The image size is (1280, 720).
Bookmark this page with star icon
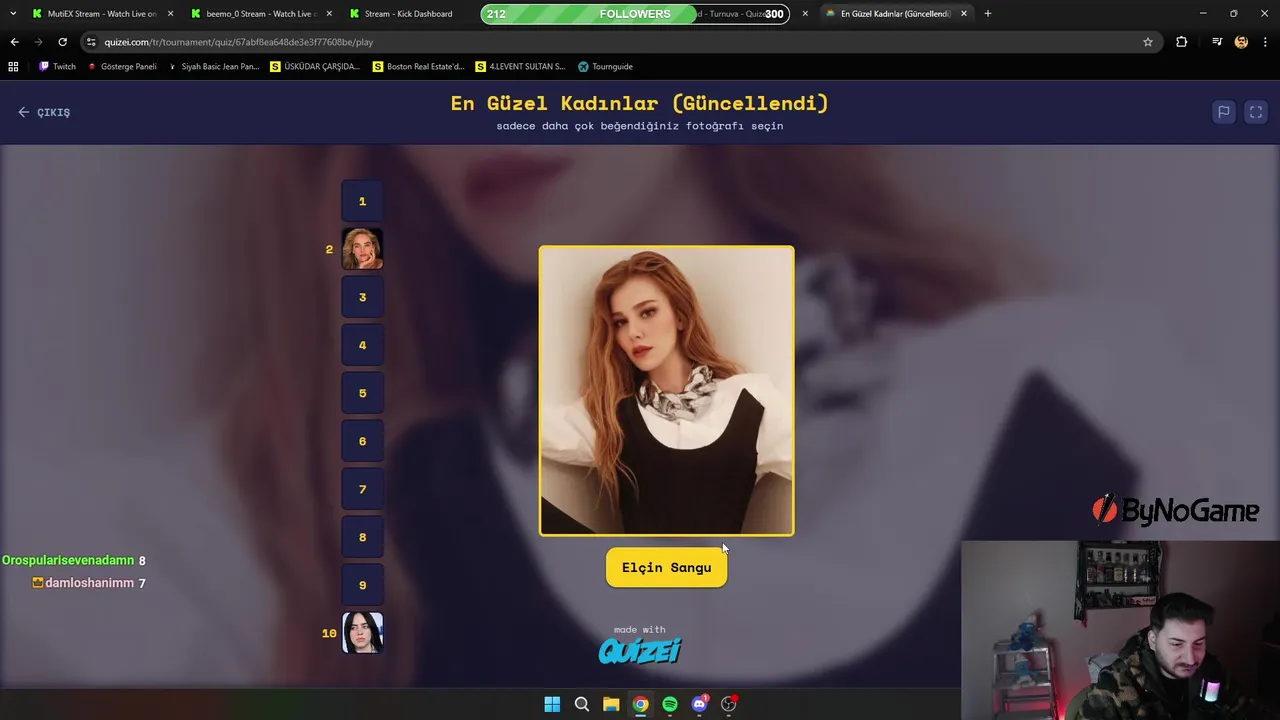1148,42
